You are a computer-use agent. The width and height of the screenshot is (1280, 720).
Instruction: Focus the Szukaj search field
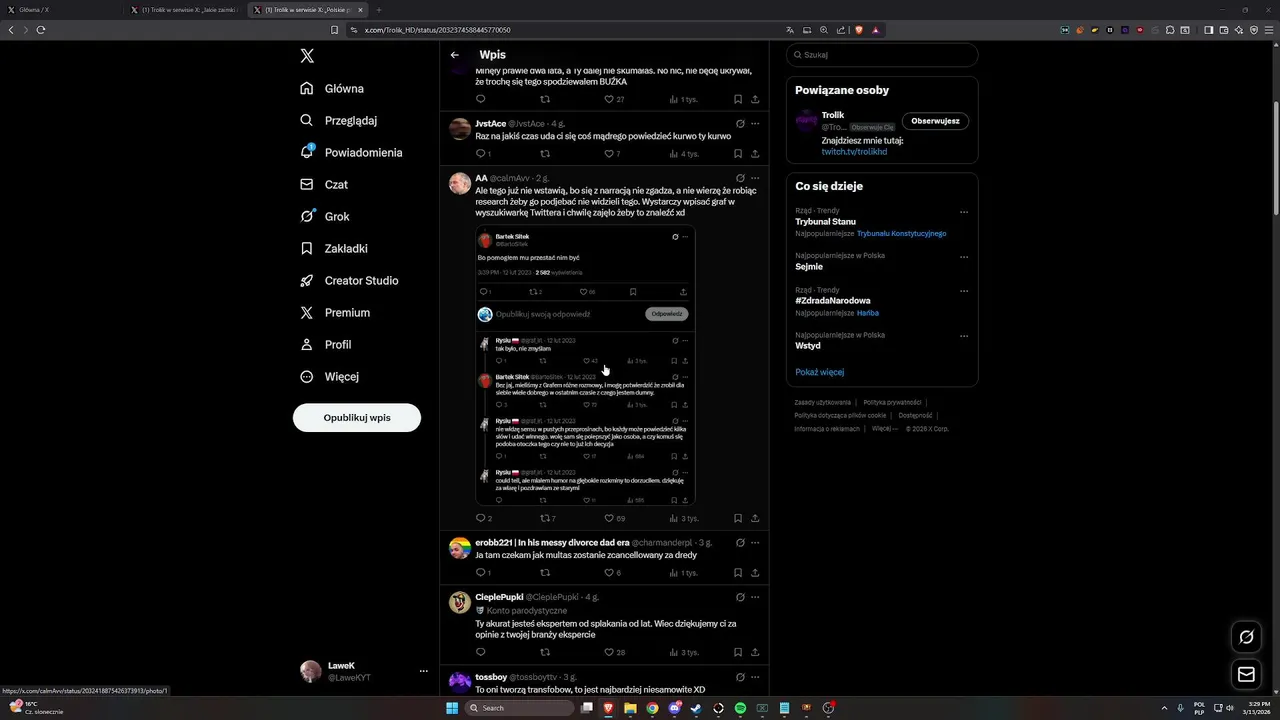pos(882,55)
